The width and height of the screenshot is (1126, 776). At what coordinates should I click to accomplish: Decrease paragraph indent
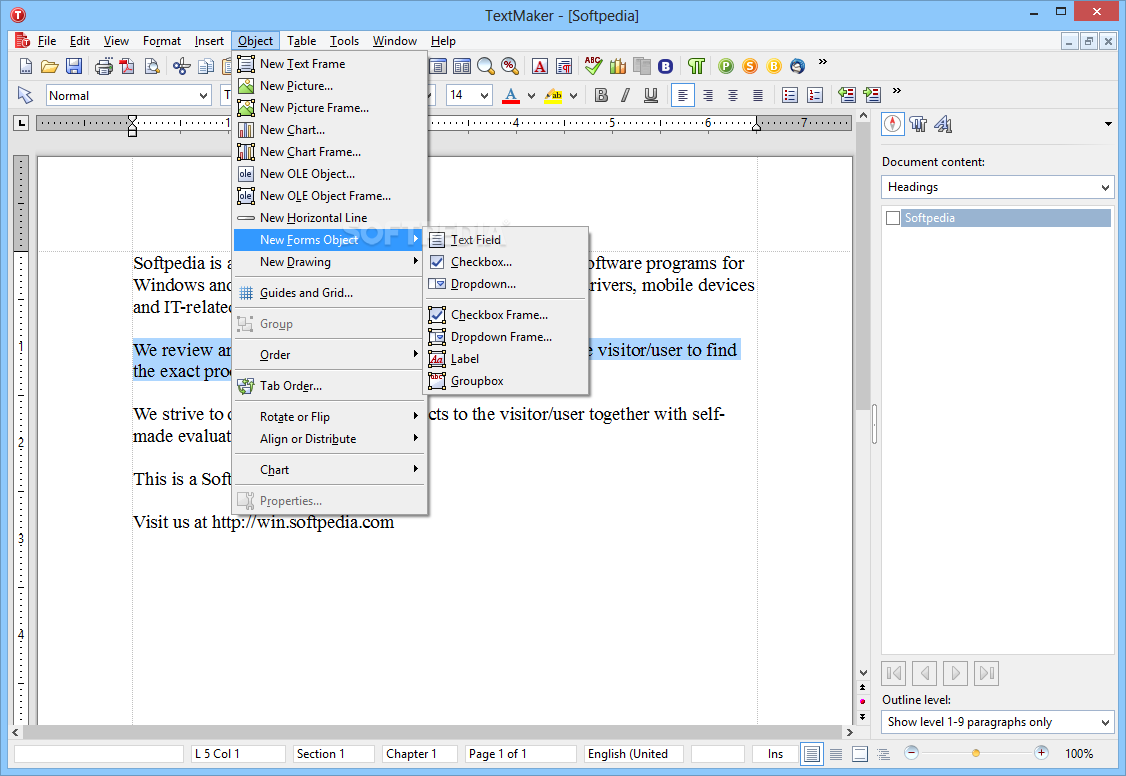point(847,95)
